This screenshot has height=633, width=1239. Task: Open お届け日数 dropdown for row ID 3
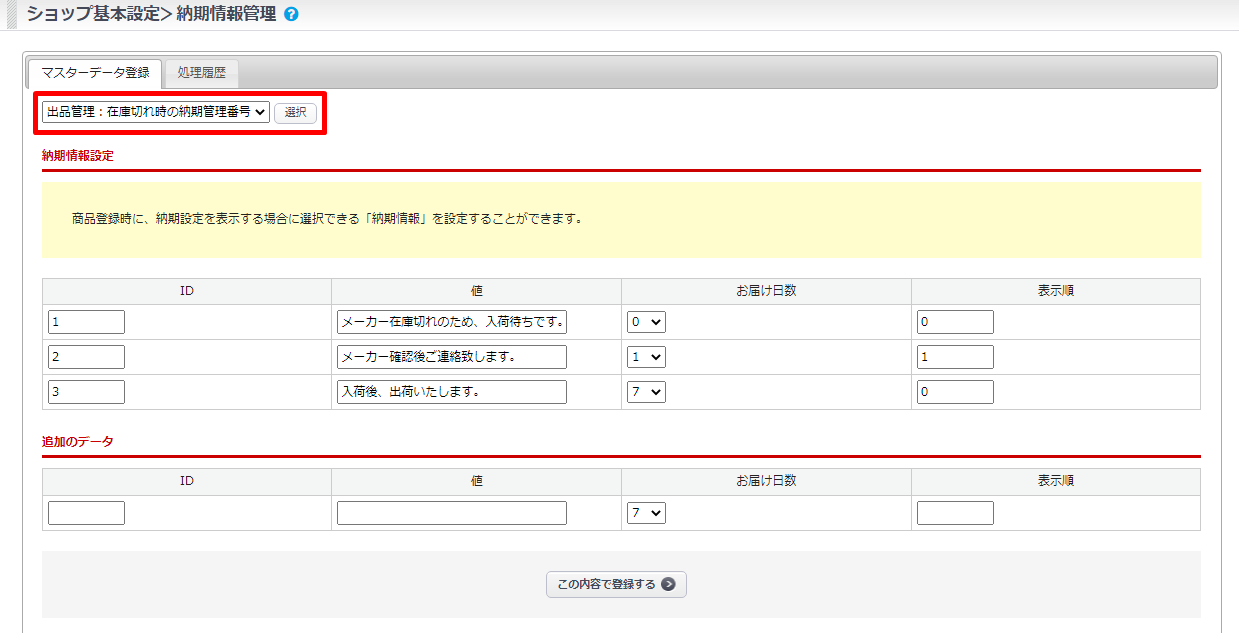pos(646,392)
